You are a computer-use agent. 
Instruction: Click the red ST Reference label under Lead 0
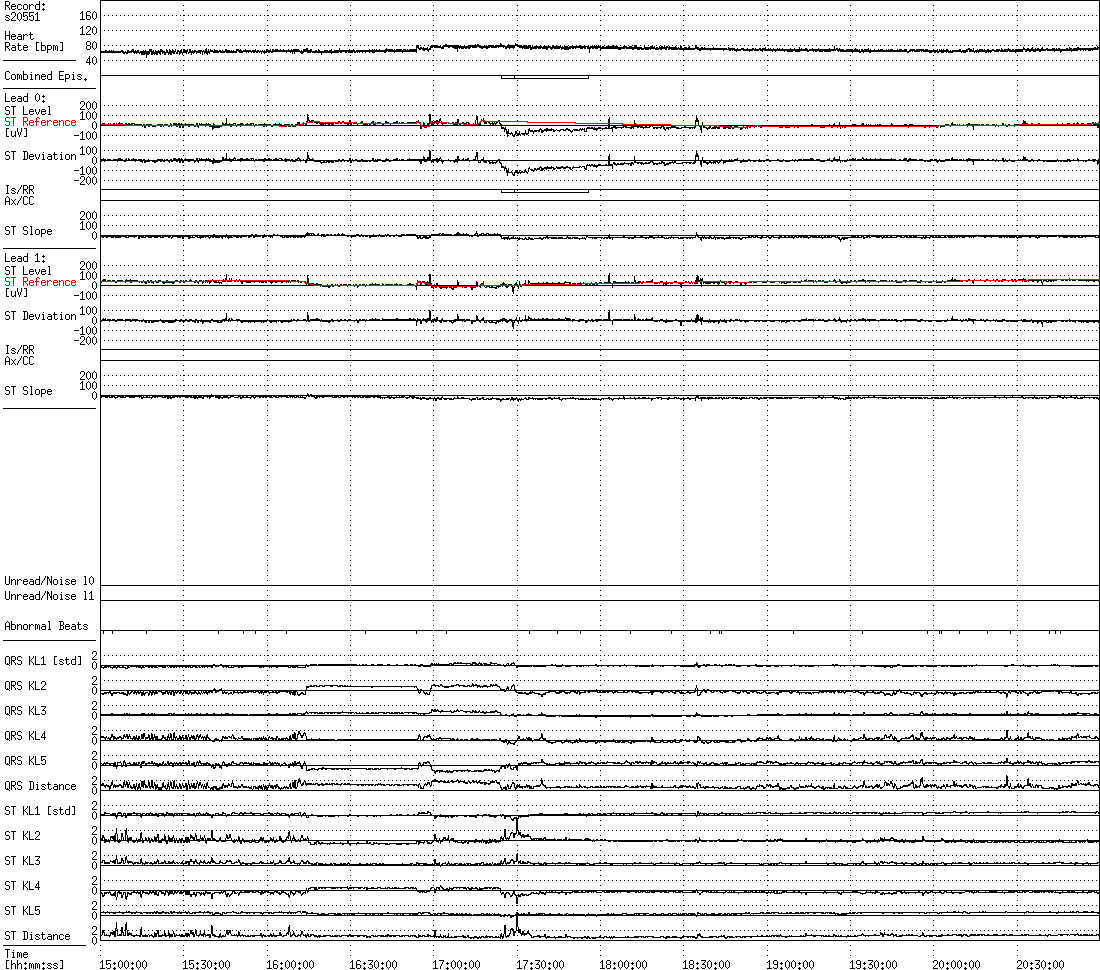coord(40,122)
